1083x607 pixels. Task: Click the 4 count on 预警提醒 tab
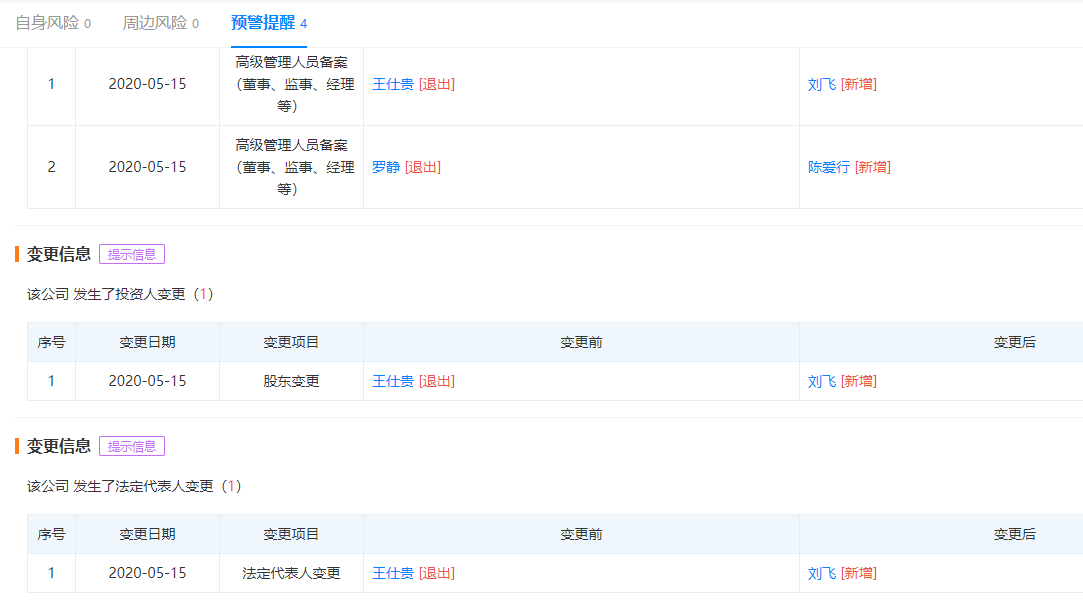[x=302, y=22]
